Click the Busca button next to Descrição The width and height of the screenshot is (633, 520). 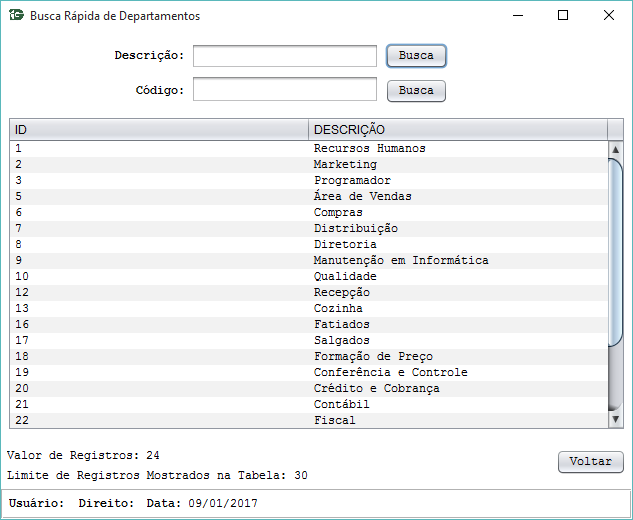pos(416,56)
